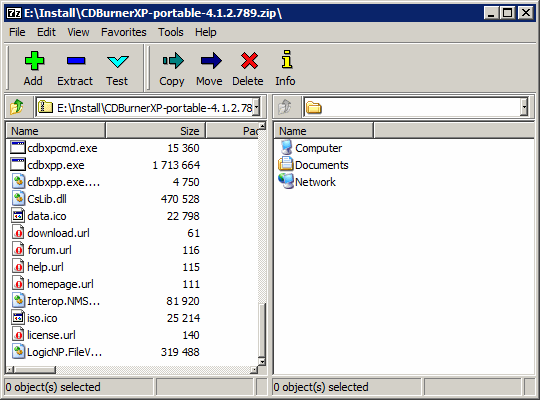Screen dimensions: 540x400
Task: Click the size value 470 528
Action: pos(180,199)
